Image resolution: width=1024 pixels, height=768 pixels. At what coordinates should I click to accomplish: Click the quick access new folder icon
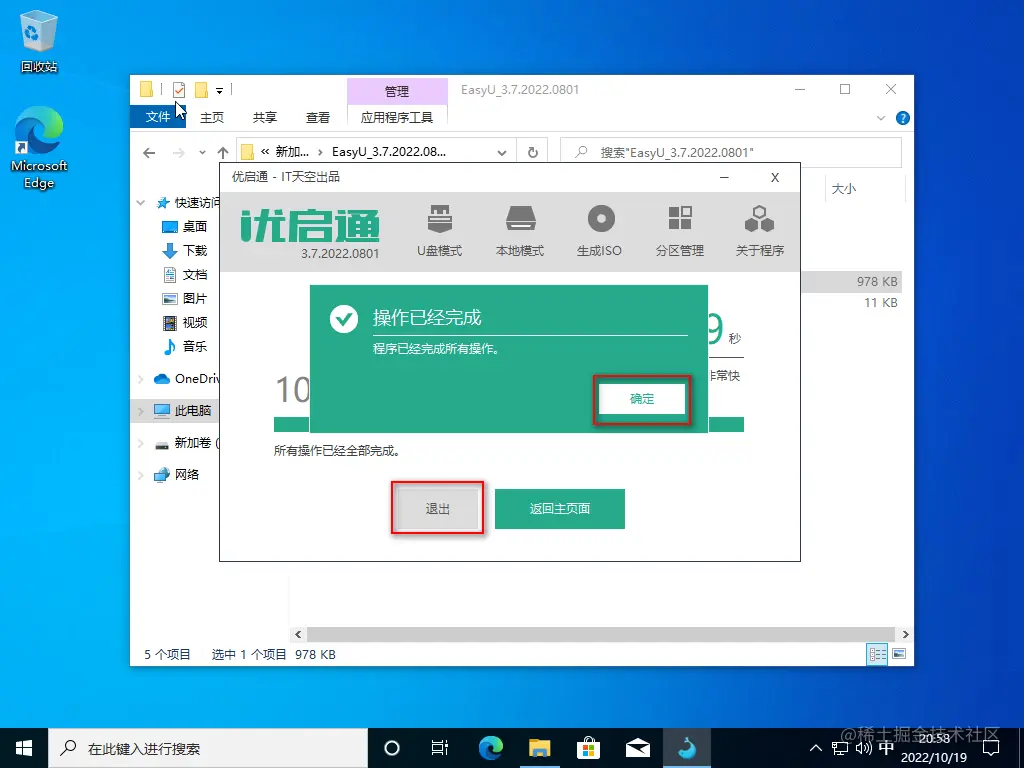coord(202,89)
